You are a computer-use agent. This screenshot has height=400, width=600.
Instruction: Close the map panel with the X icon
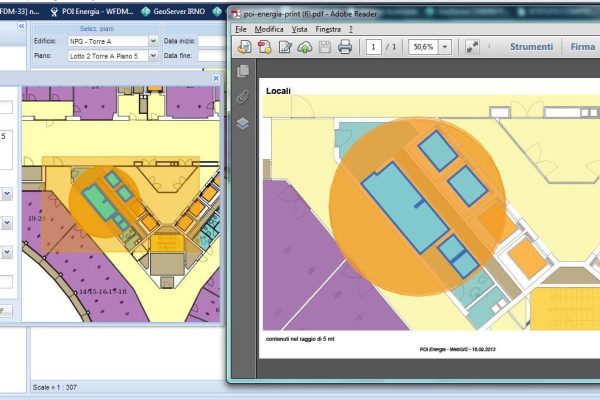pos(216,78)
